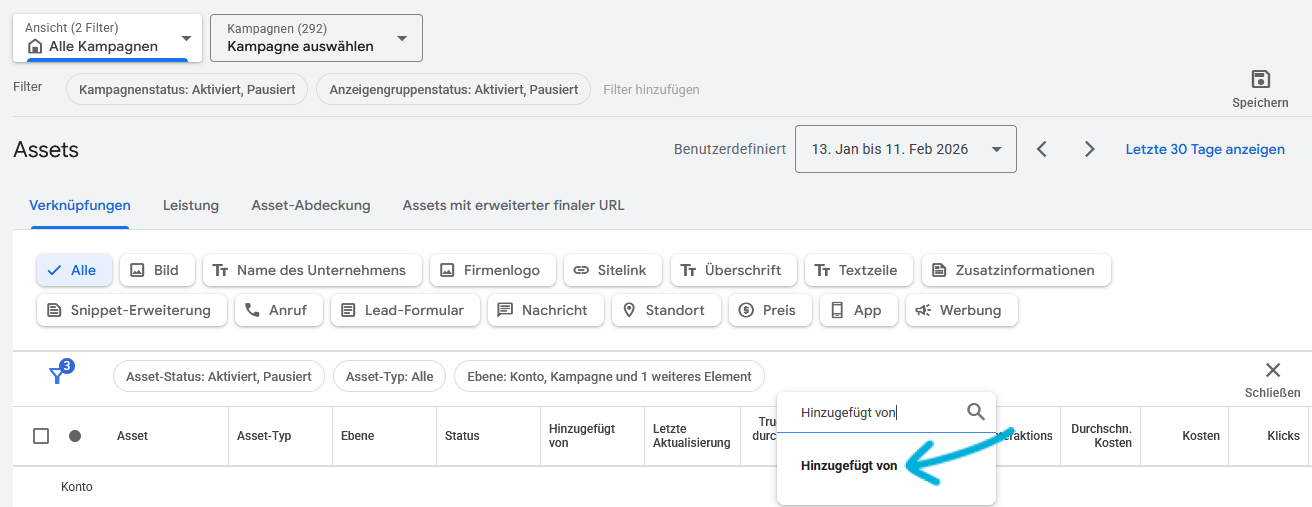1312x507 pixels.
Task: Toggle the Alle asset filter chip
Action: click(x=74, y=270)
